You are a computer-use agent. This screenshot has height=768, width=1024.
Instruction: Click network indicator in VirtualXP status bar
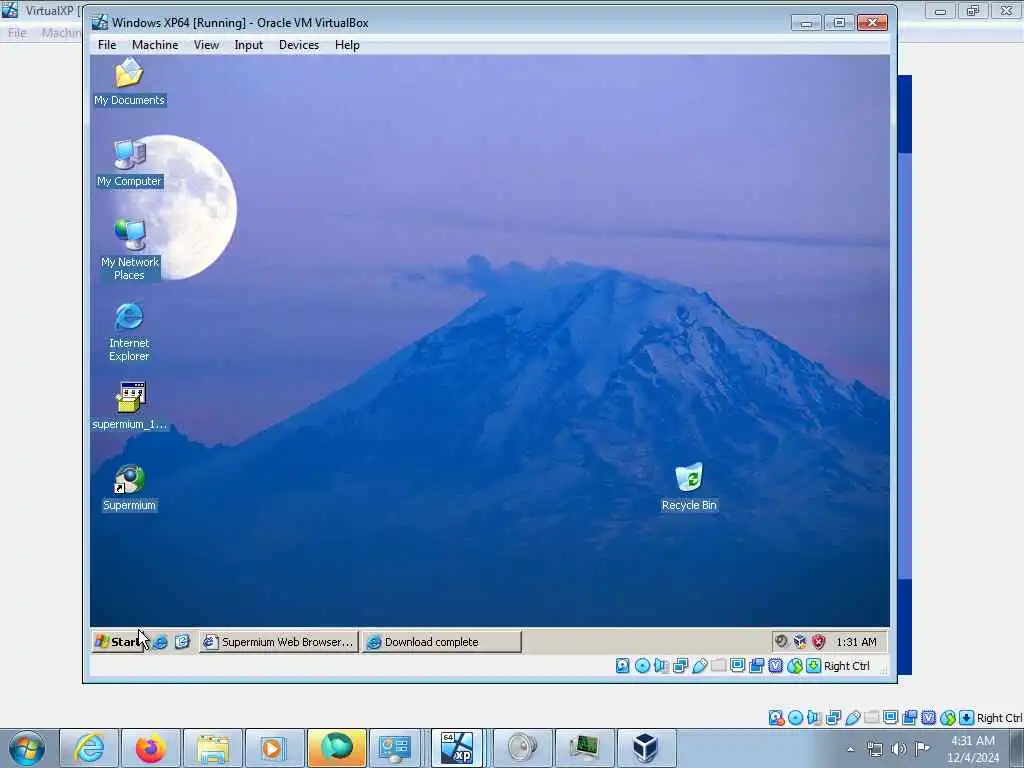833,718
